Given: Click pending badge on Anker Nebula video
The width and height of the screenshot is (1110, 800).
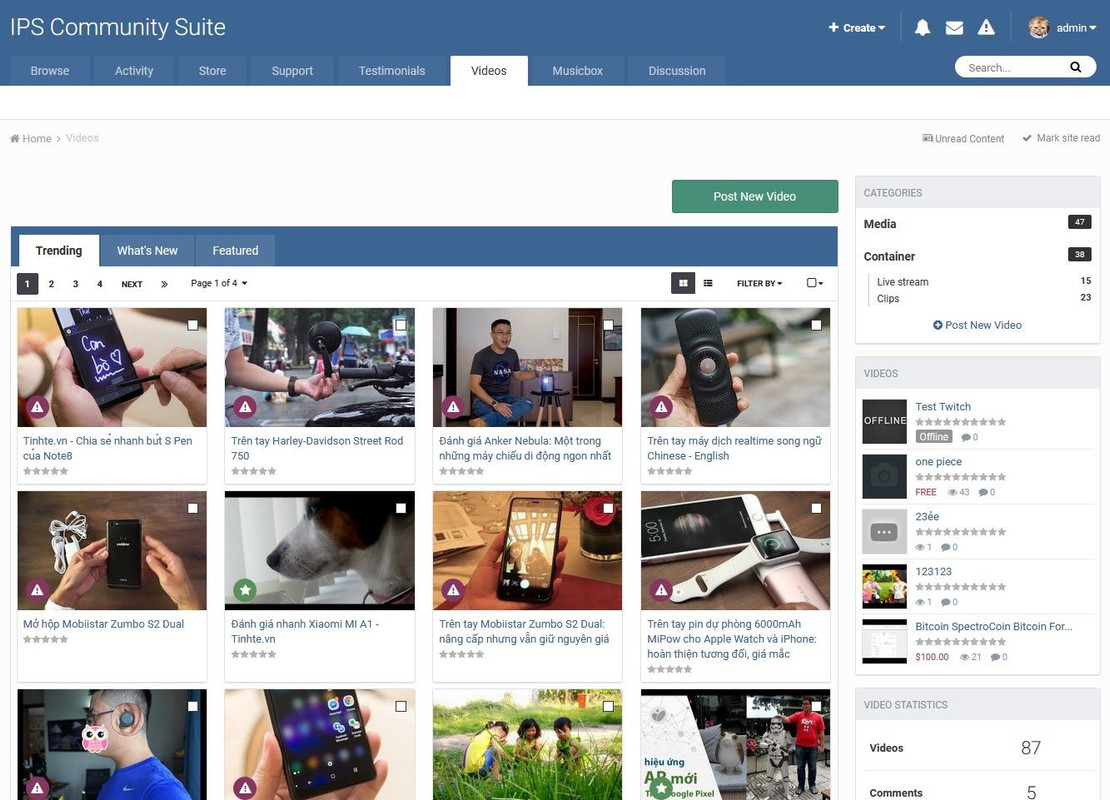Looking at the screenshot, I should [x=453, y=407].
